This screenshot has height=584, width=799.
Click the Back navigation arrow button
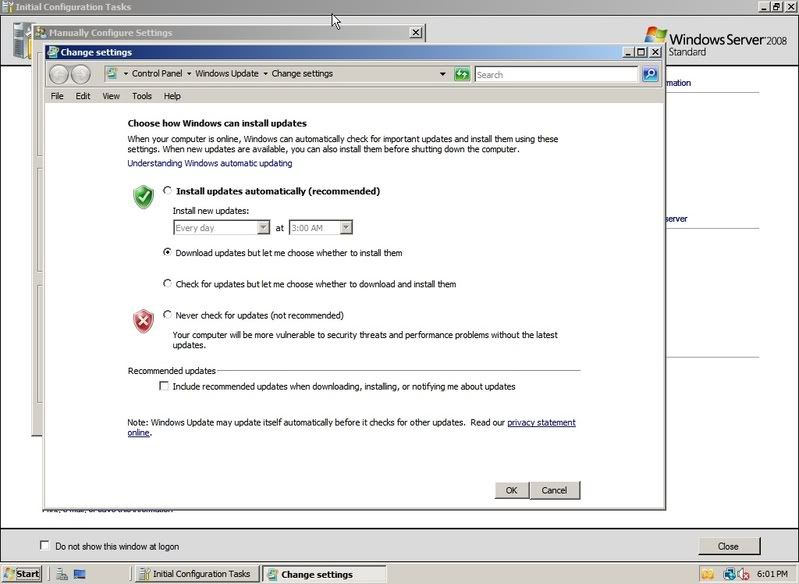[59, 74]
